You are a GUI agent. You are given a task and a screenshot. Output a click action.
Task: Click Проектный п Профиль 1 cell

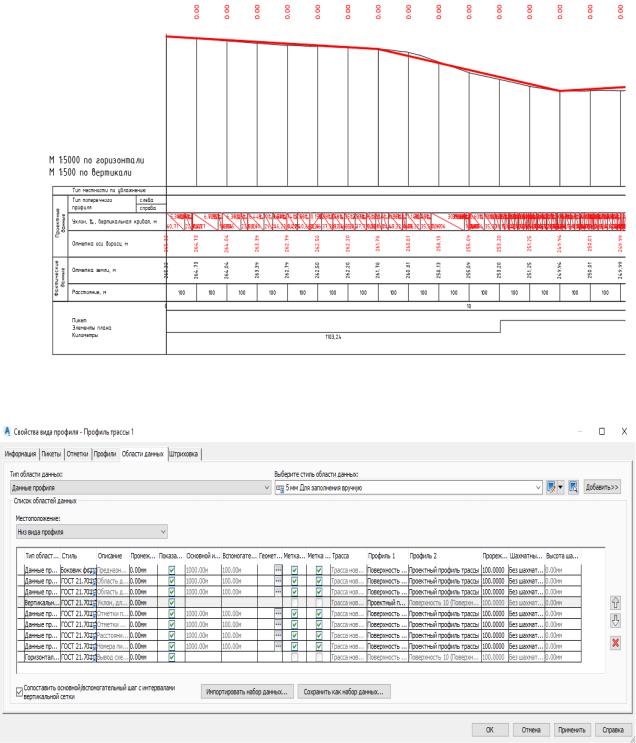387,603
